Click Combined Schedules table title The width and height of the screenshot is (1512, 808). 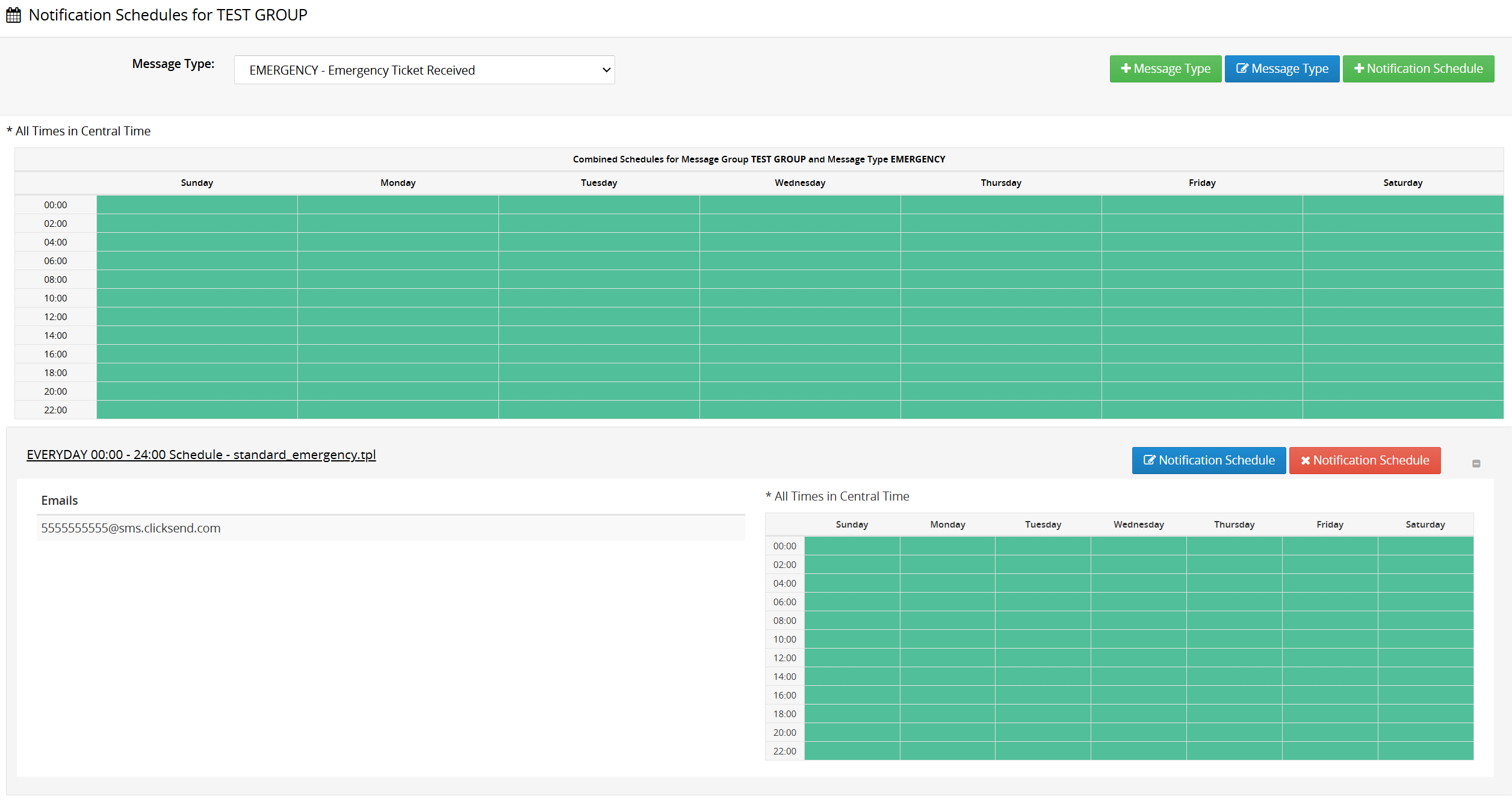pyautogui.click(x=759, y=159)
